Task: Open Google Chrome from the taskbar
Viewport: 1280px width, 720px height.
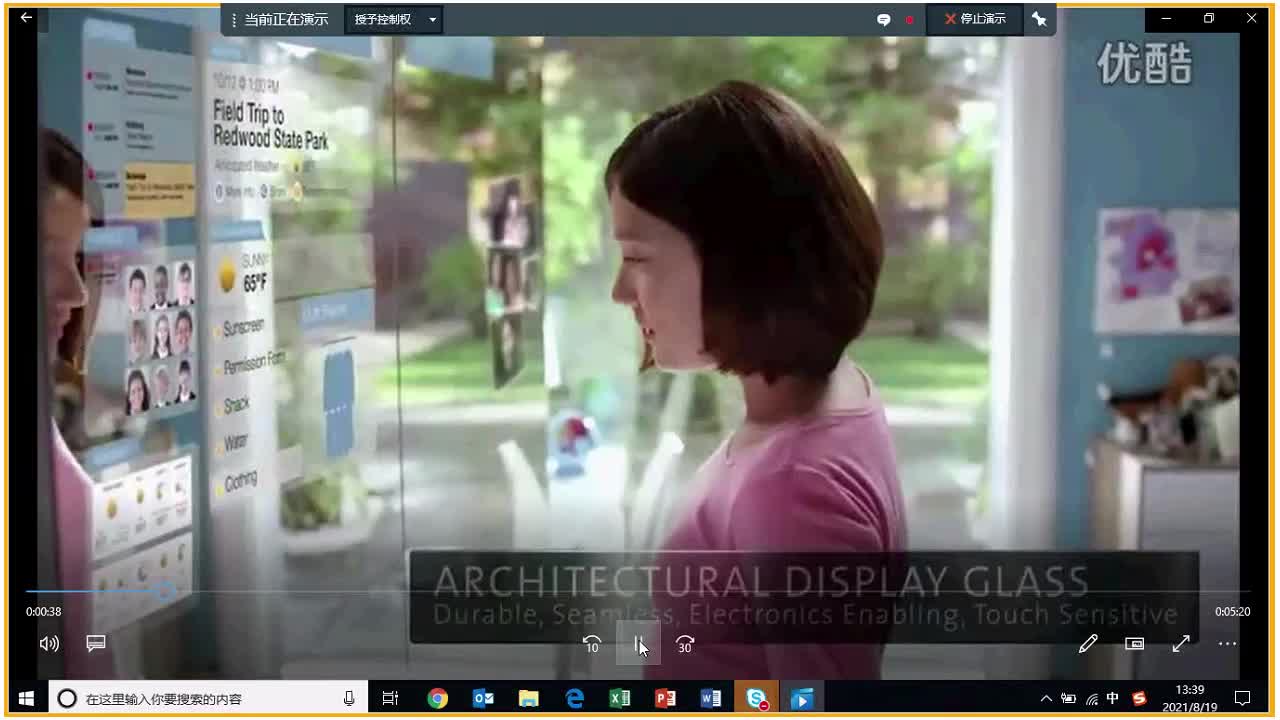Action: pyautogui.click(x=437, y=699)
